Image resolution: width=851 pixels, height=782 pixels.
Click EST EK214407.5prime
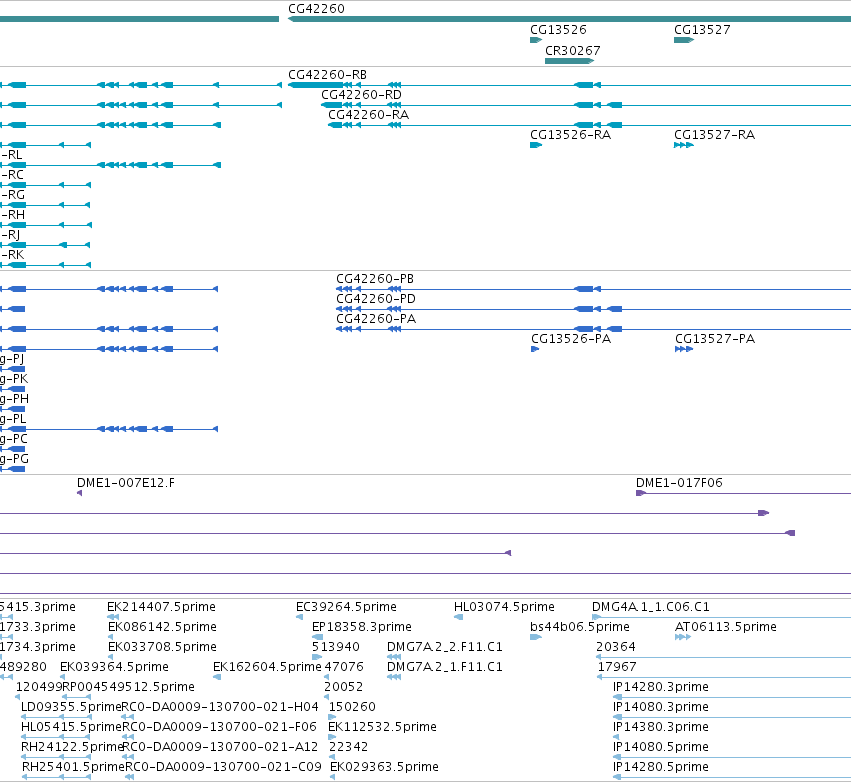[161, 607]
